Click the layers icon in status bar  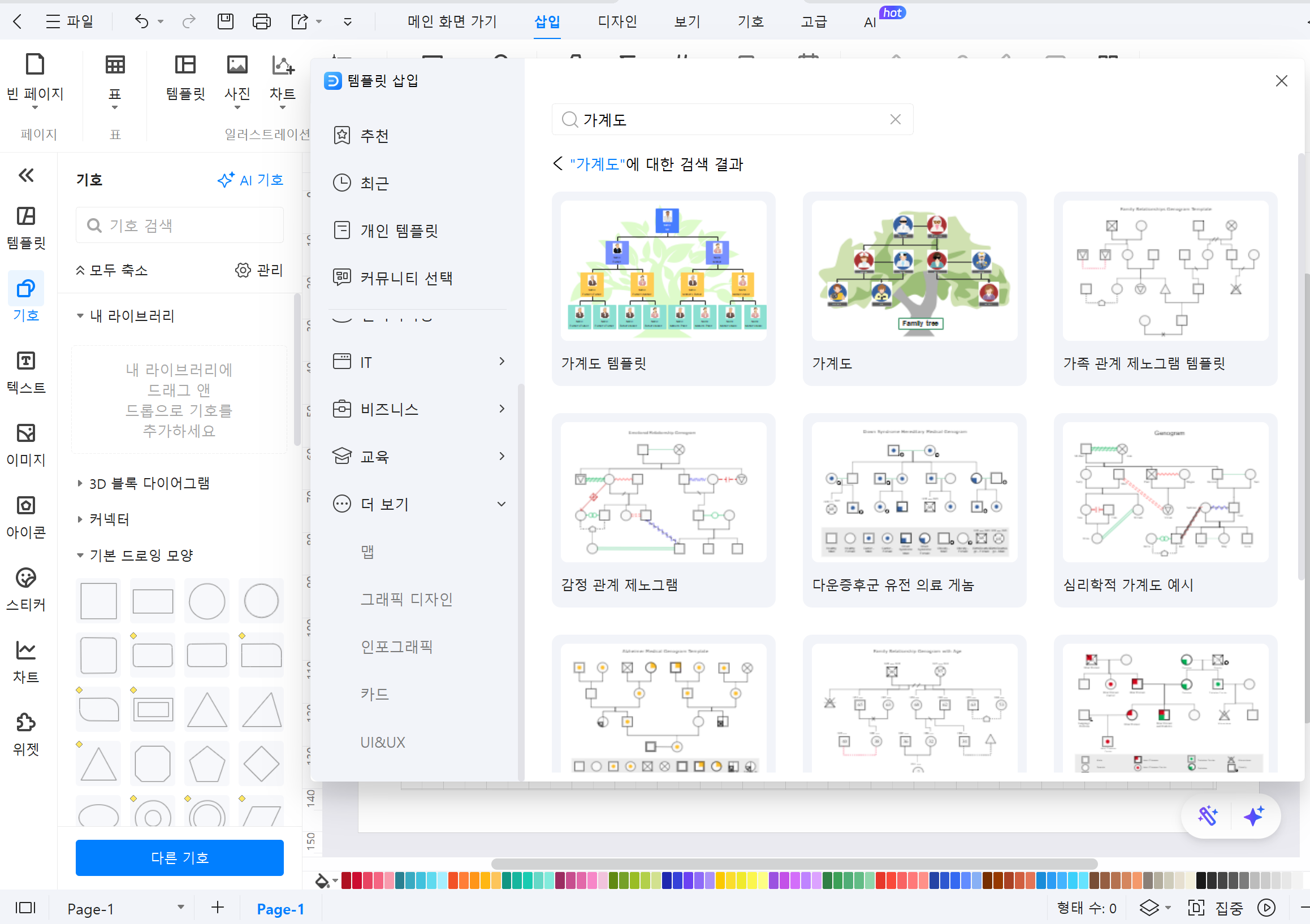click(1149, 908)
